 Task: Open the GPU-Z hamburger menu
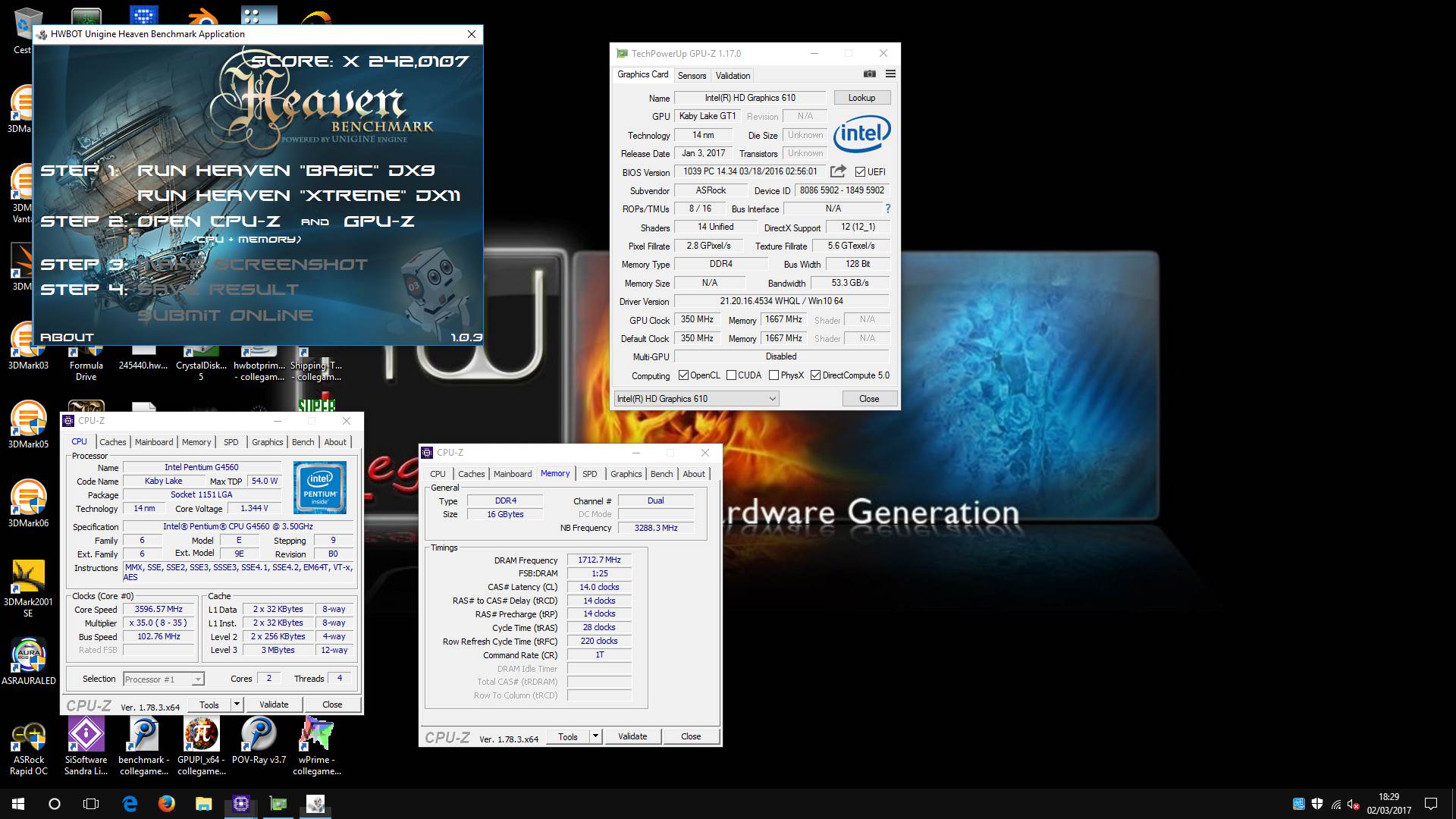click(890, 74)
